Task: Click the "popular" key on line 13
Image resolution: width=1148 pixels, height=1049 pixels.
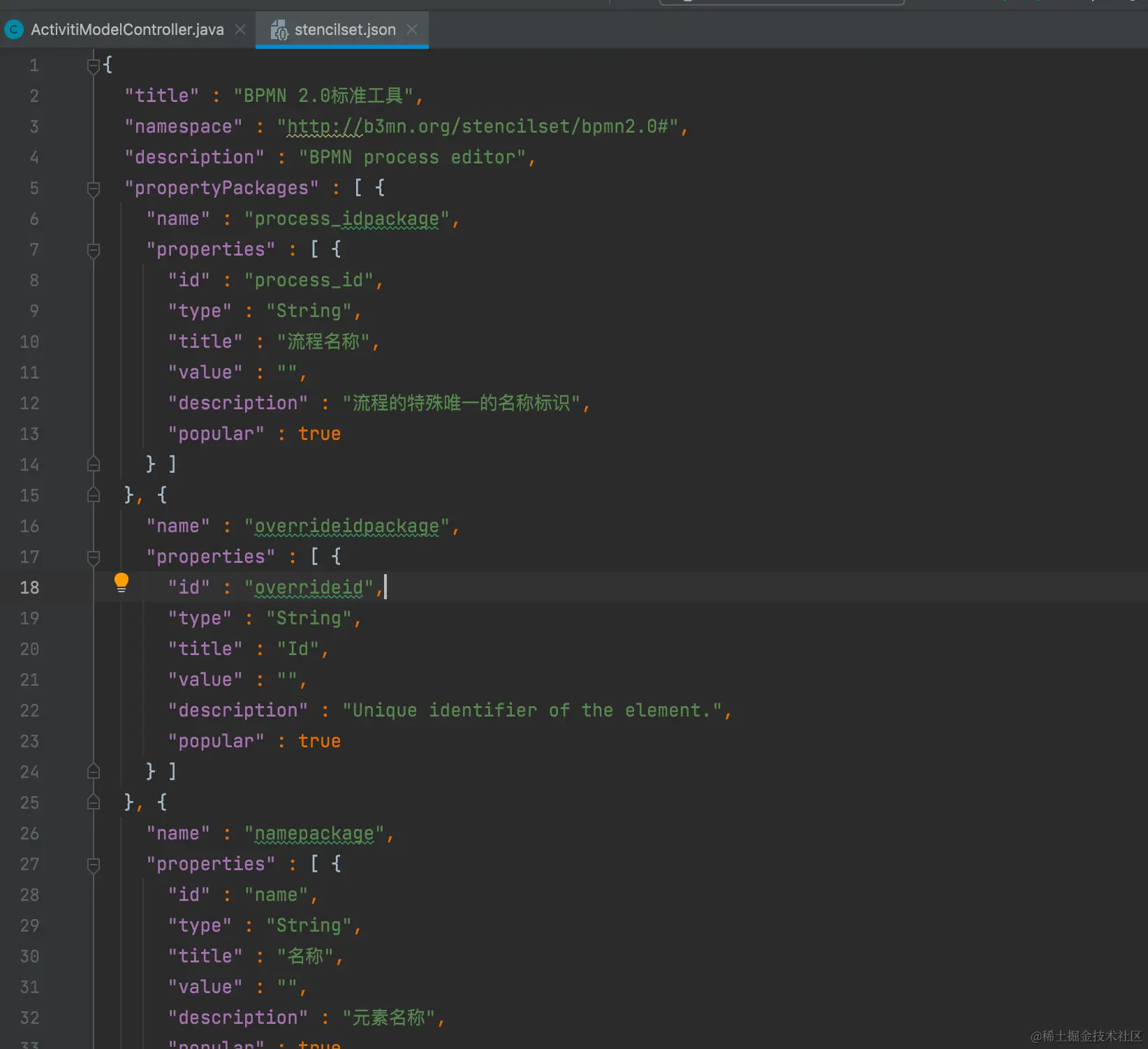Action: click(x=216, y=434)
